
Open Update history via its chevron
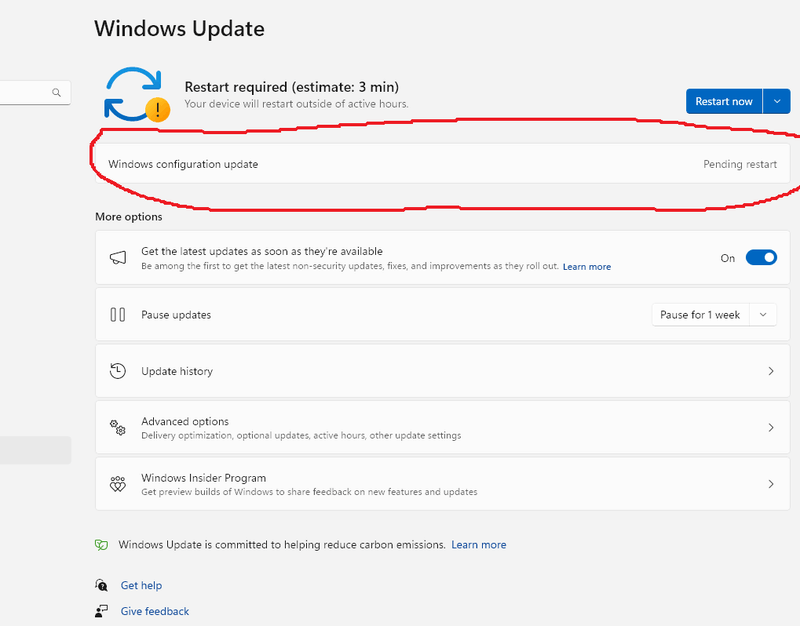point(771,371)
